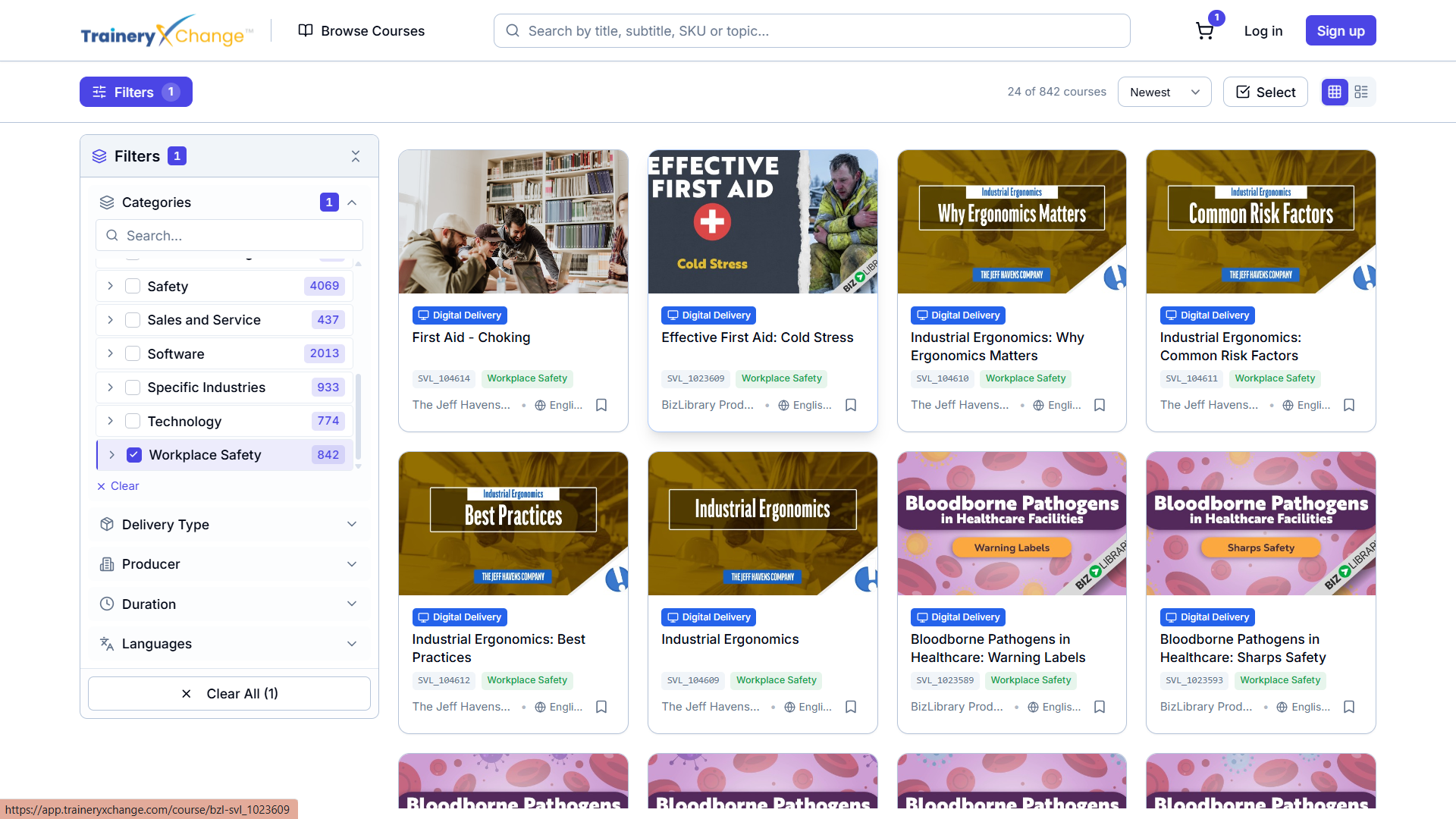Click the TraineryXChange logo
The width and height of the screenshot is (1456, 819).
tap(167, 31)
